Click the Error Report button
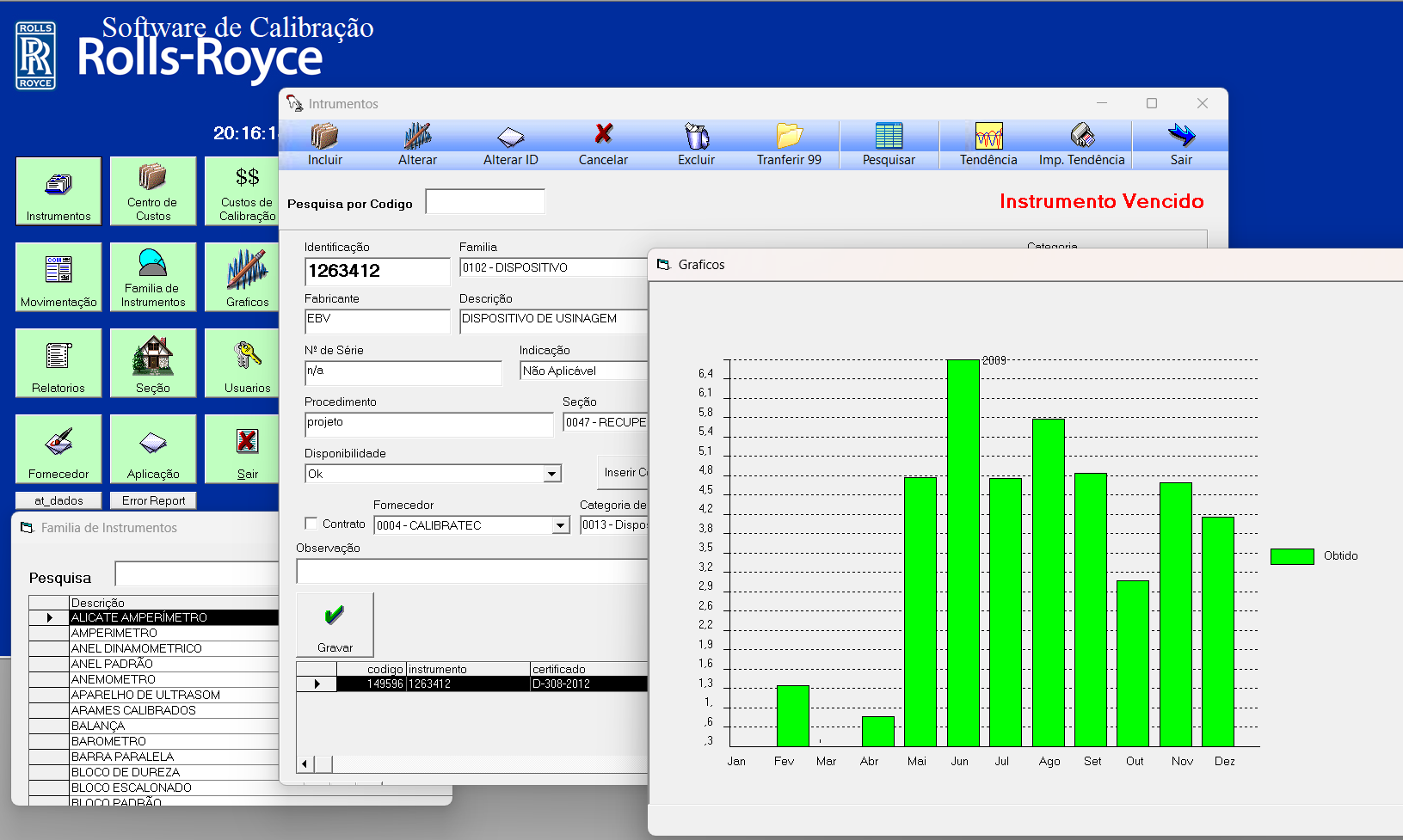The image size is (1403, 840). 153,500
